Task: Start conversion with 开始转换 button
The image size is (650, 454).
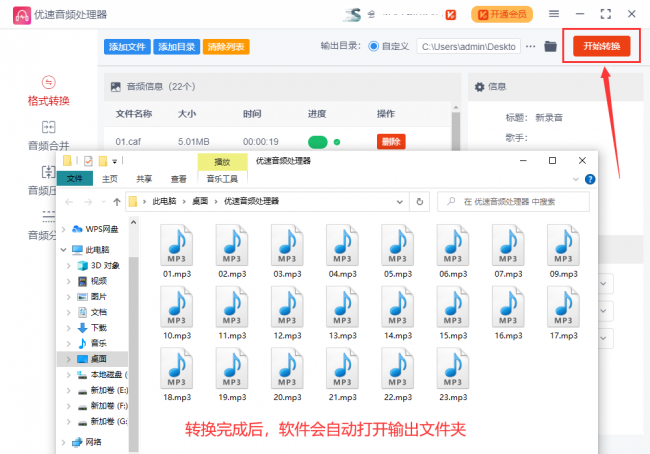Action: pyautogui.click(x=601, y=46)
